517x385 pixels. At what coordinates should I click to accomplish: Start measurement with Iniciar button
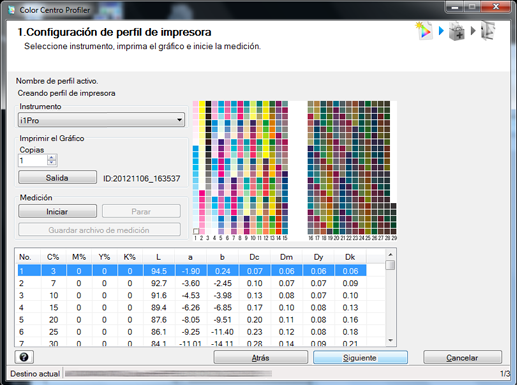(x=57, y=211)
